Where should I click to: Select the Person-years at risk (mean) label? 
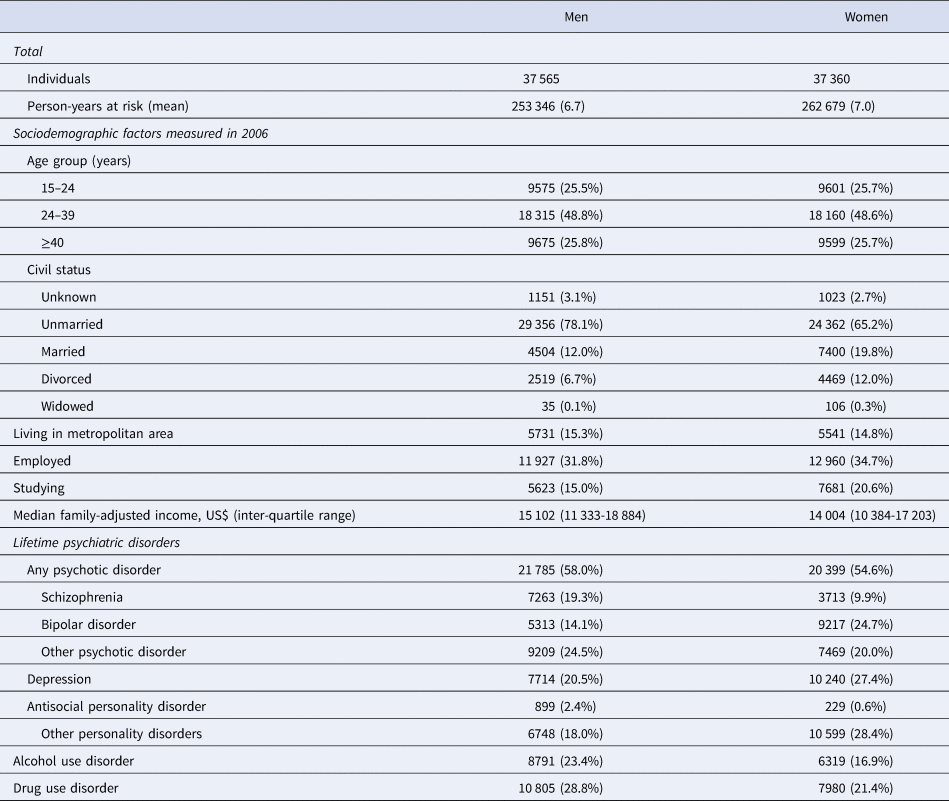pyautogui.click(x=108, y=105)
